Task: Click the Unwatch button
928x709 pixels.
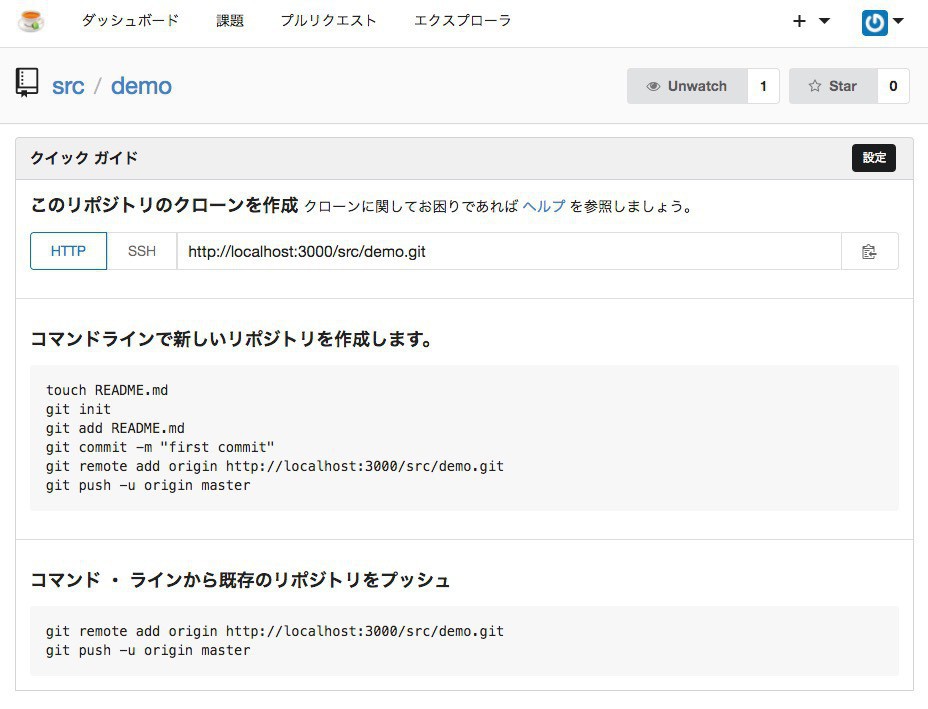Action: [687, 86]
